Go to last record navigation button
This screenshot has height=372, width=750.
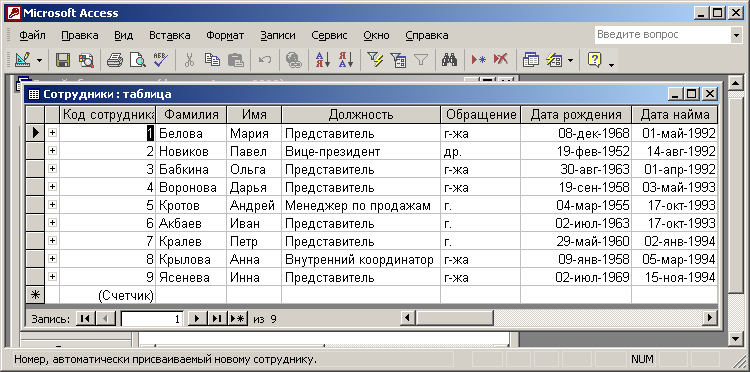click(x=217, y=318)
